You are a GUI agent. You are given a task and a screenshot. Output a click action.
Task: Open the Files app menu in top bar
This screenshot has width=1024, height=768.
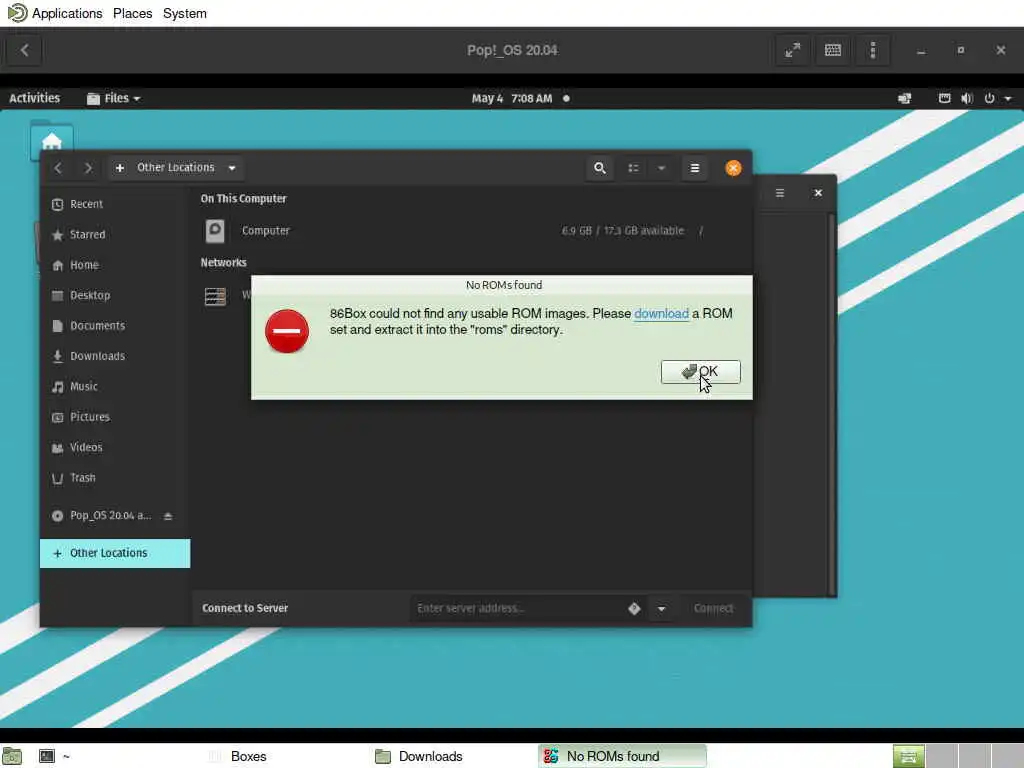point(114,98)
